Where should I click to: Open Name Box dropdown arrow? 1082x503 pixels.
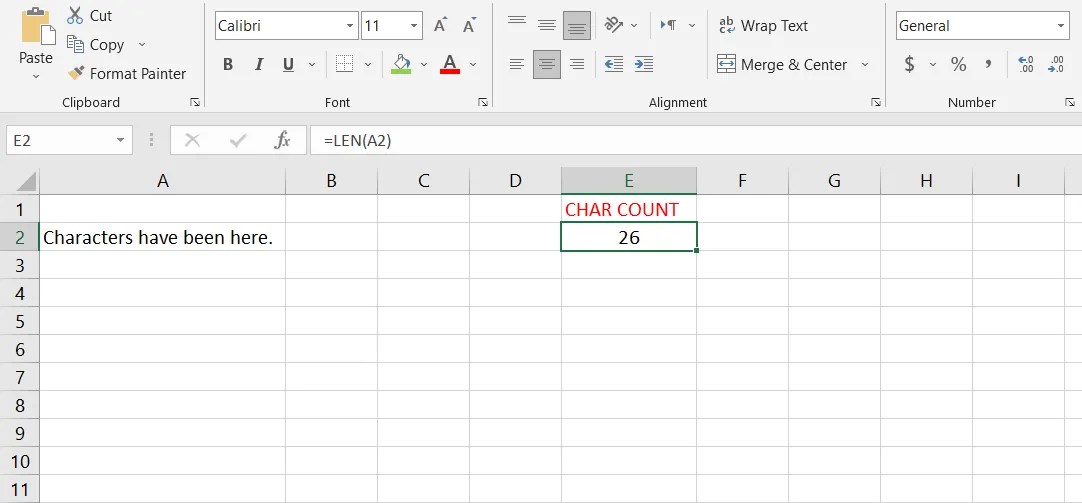(x=121, y=141)
